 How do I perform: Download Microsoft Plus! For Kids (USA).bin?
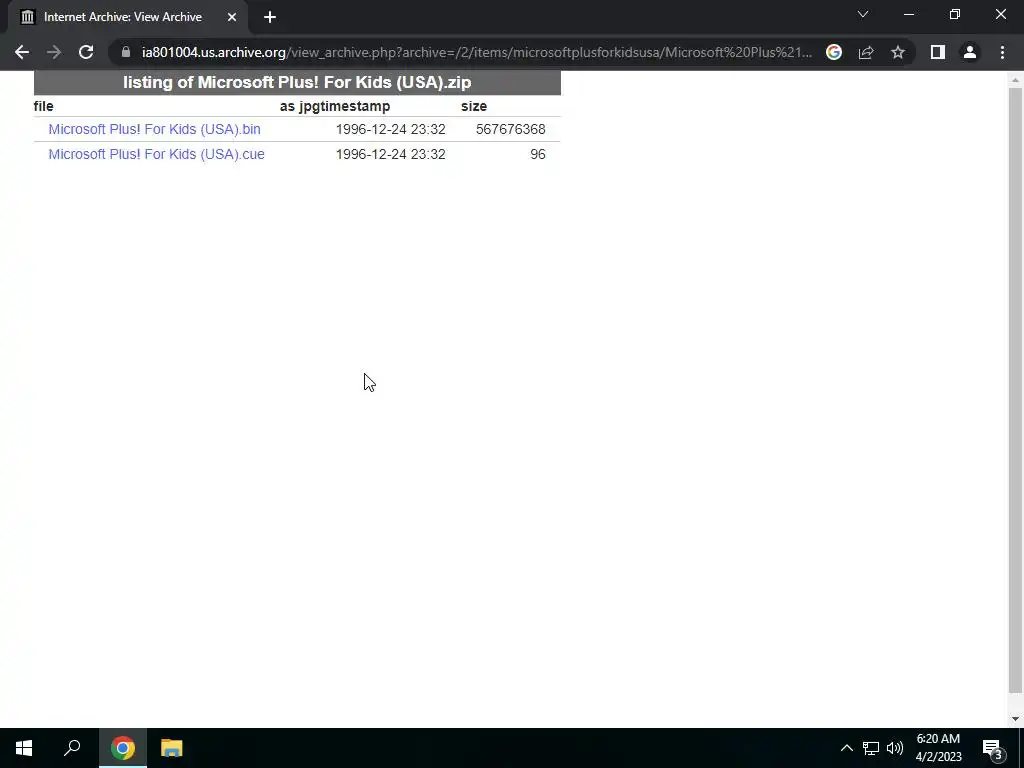[154, 129]
